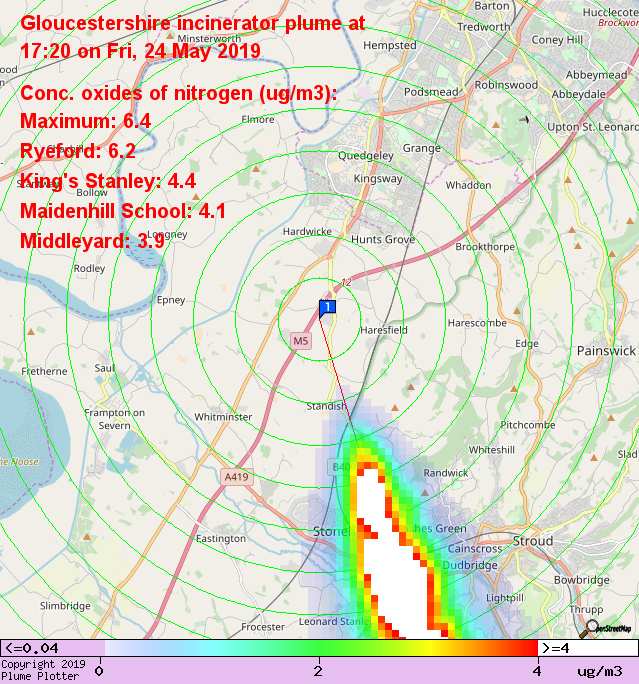Click the Dudbridge place label
Viewport: 639px width, 684px height.
coord(470,566)
